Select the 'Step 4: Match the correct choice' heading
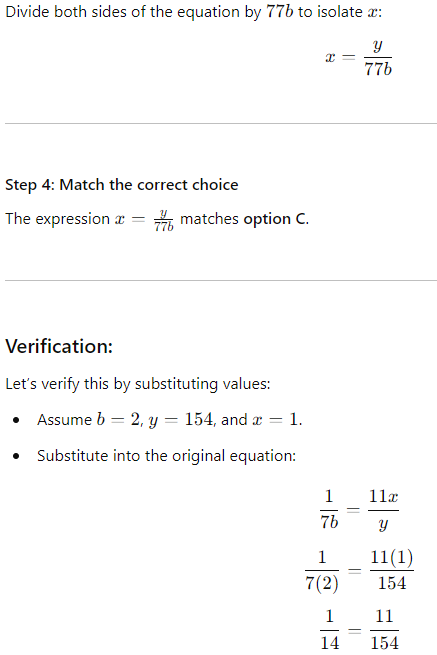 tap(122, 185)
